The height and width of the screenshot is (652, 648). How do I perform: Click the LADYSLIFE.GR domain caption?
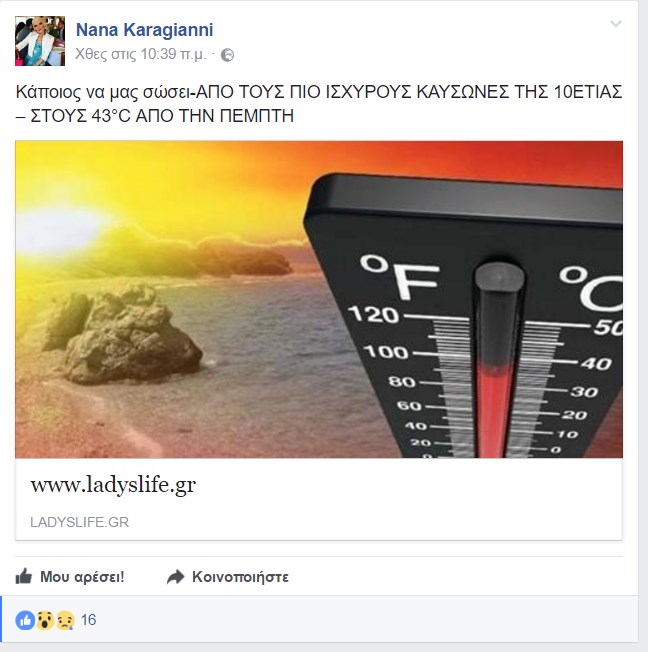tap(79, 522)
